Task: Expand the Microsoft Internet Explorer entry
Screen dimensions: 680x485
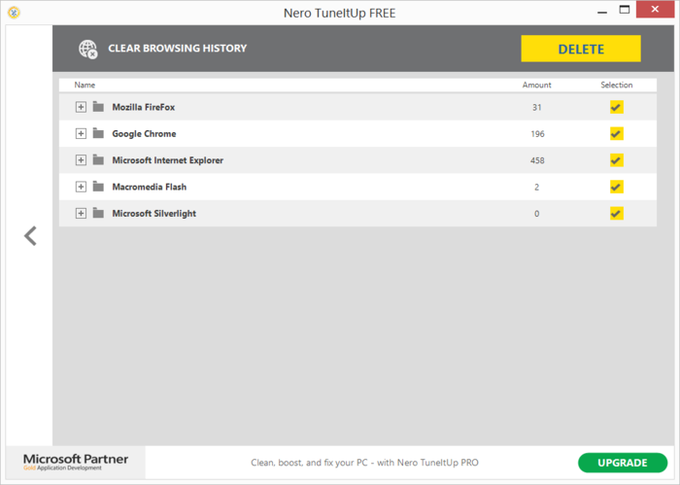Action: pyautogui.click(x=81, y=160)
